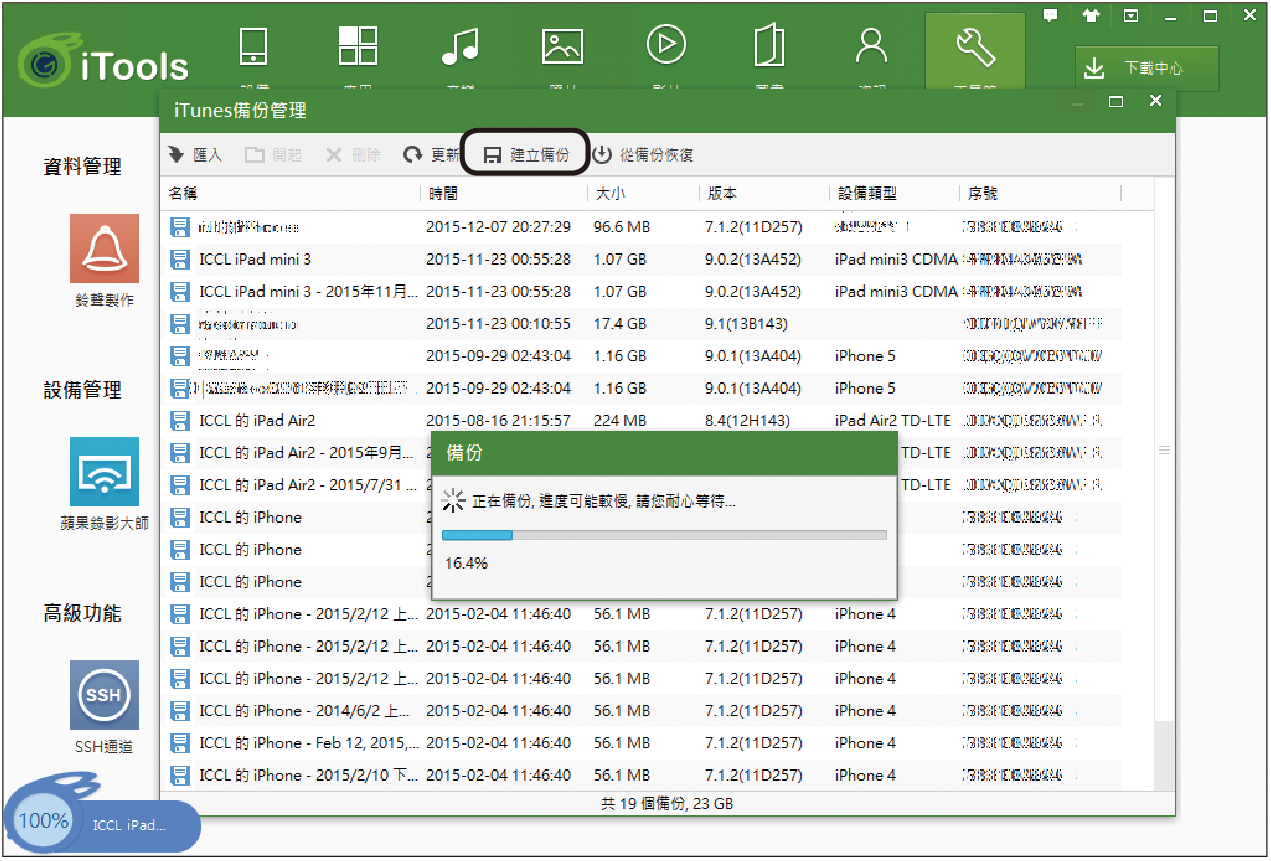Click the 2015-12-07 20:27:29 time cell

(499, 228)
